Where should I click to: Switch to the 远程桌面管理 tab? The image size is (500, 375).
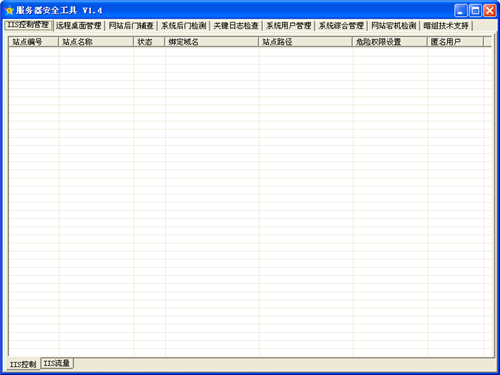[79, 26]
